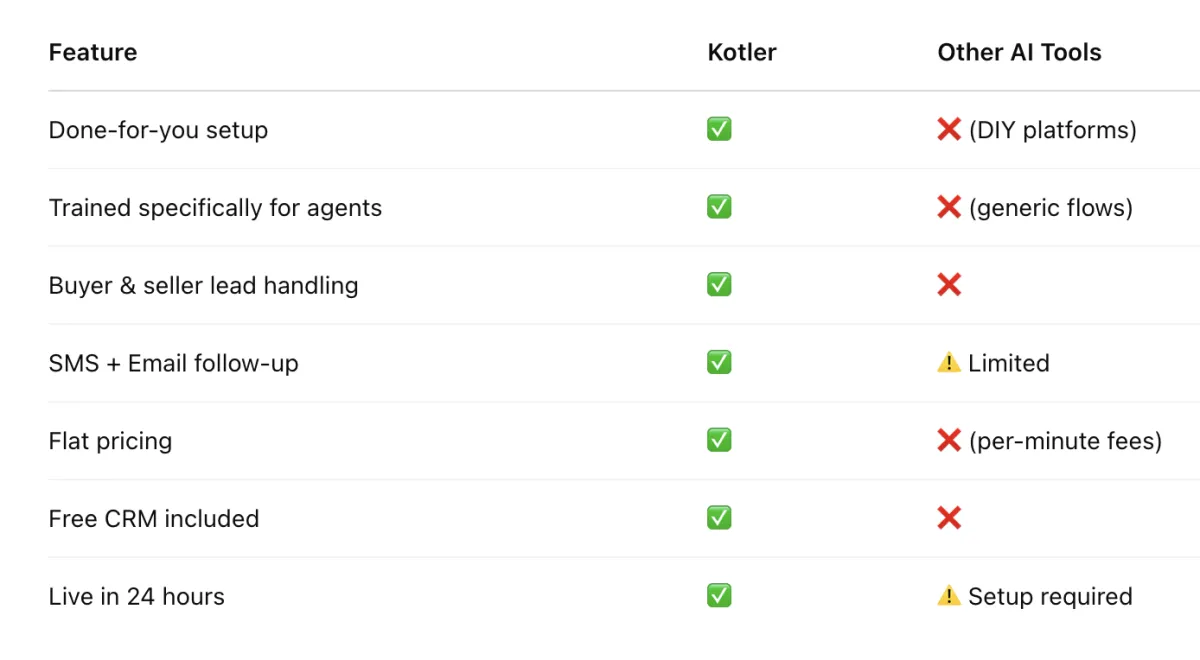This screenshot has width=1200, height=660.
Task: Click the green checkmark for SMS + Email follow-up
Action: point(719,362)
